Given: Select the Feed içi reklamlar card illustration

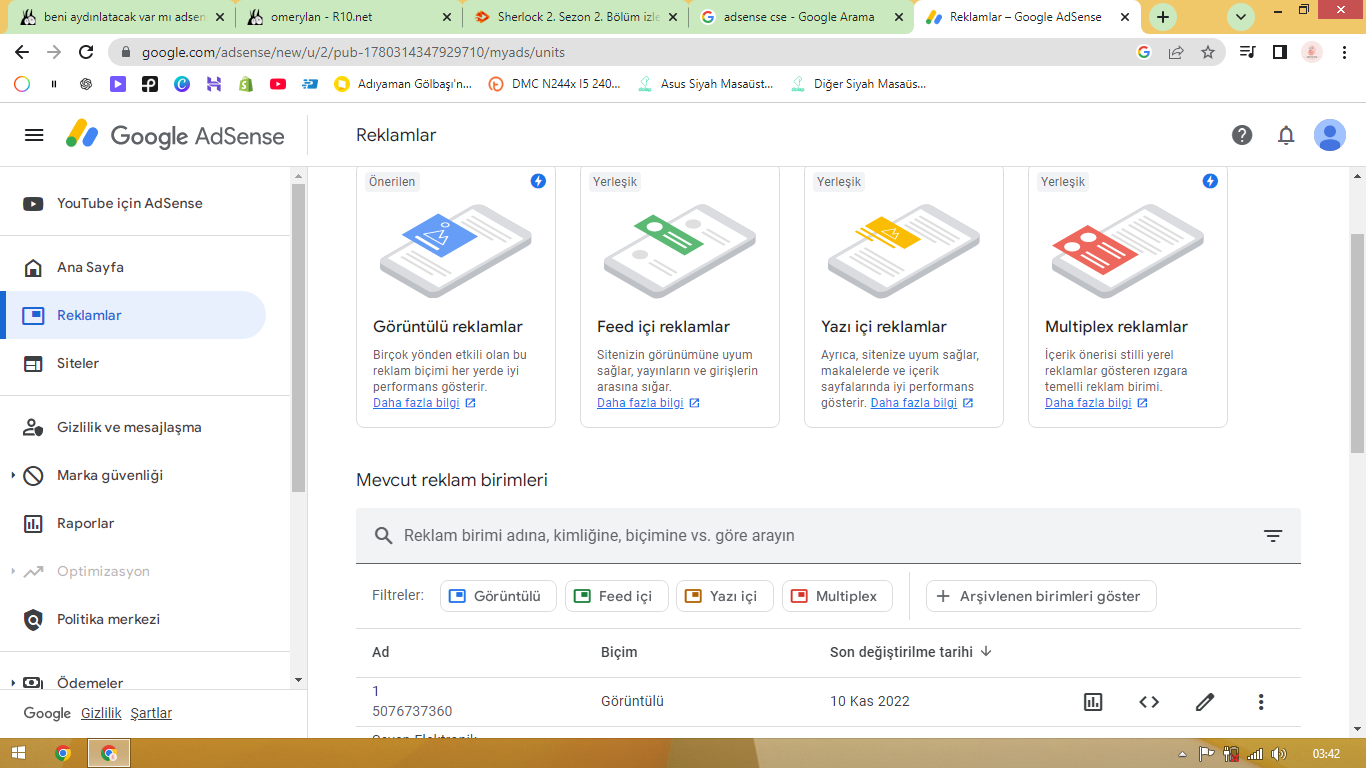Looking at the screenshot, I should tap(680, 250).
